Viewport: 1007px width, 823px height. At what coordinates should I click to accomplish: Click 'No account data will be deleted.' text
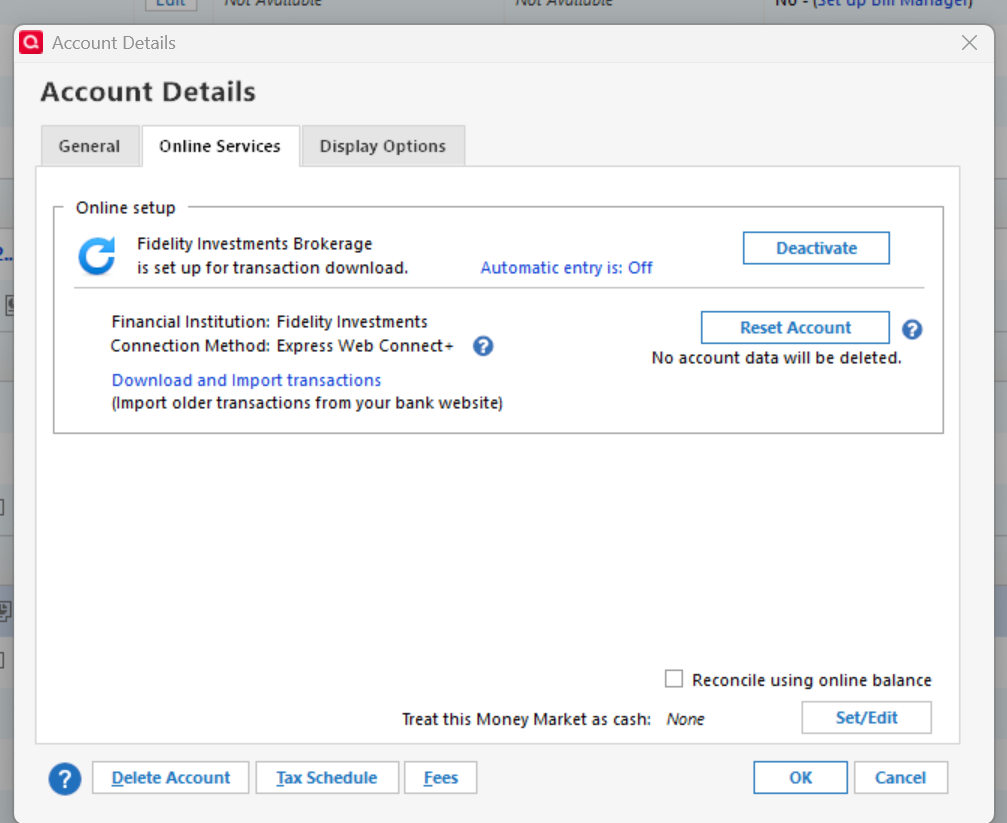[776, 358]
